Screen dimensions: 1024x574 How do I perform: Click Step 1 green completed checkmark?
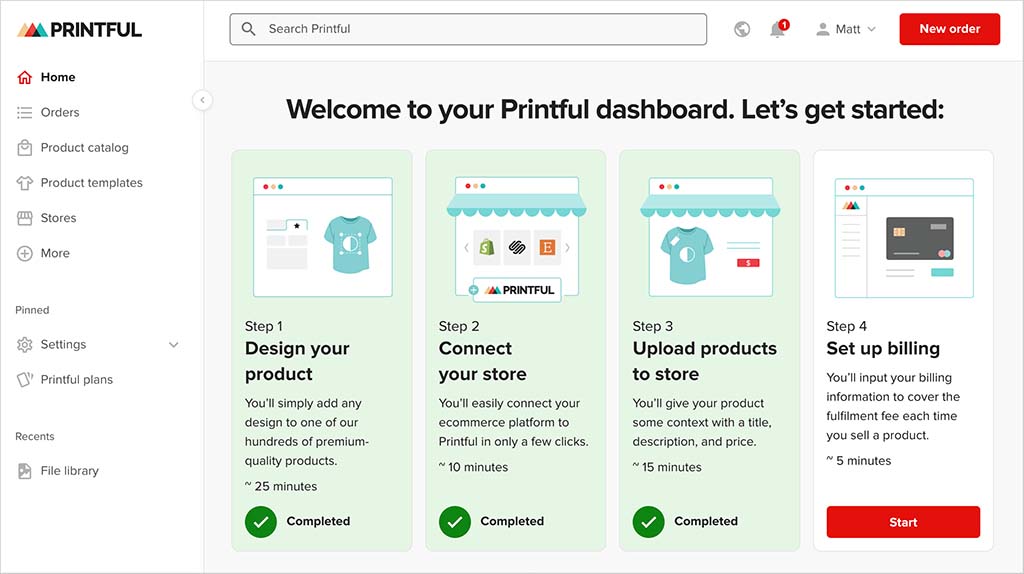[261, 522]
